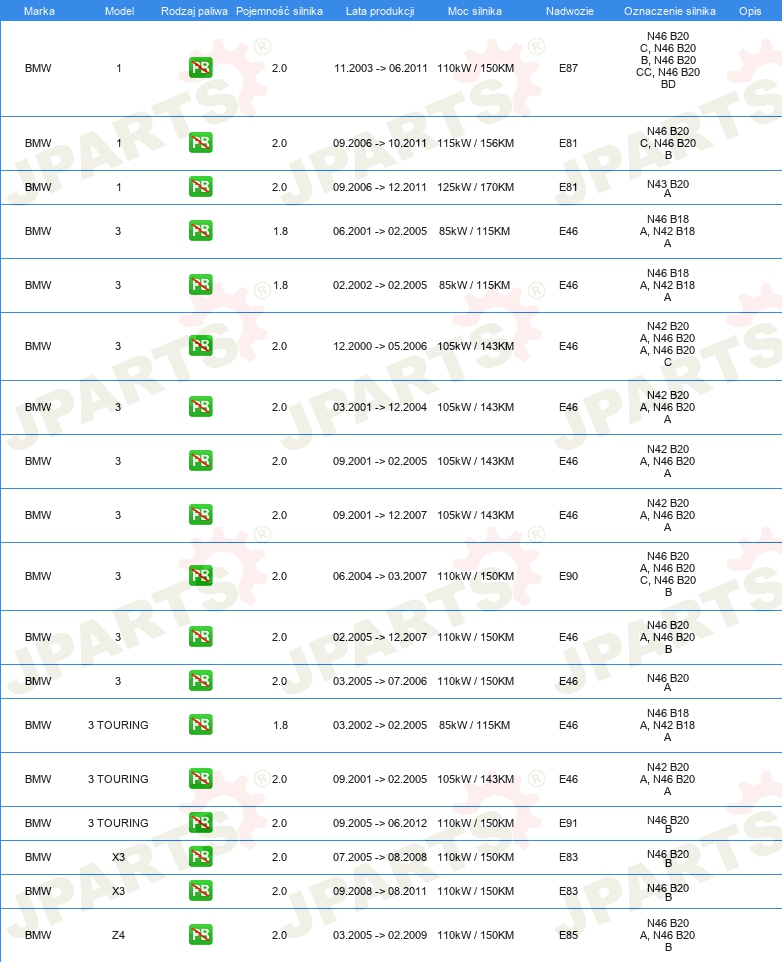782x962 pixels.
Task: Select the fuel icon for 06.2001 -> 02.2005 row
Action: pyautogui.click(x=201, y=231)
